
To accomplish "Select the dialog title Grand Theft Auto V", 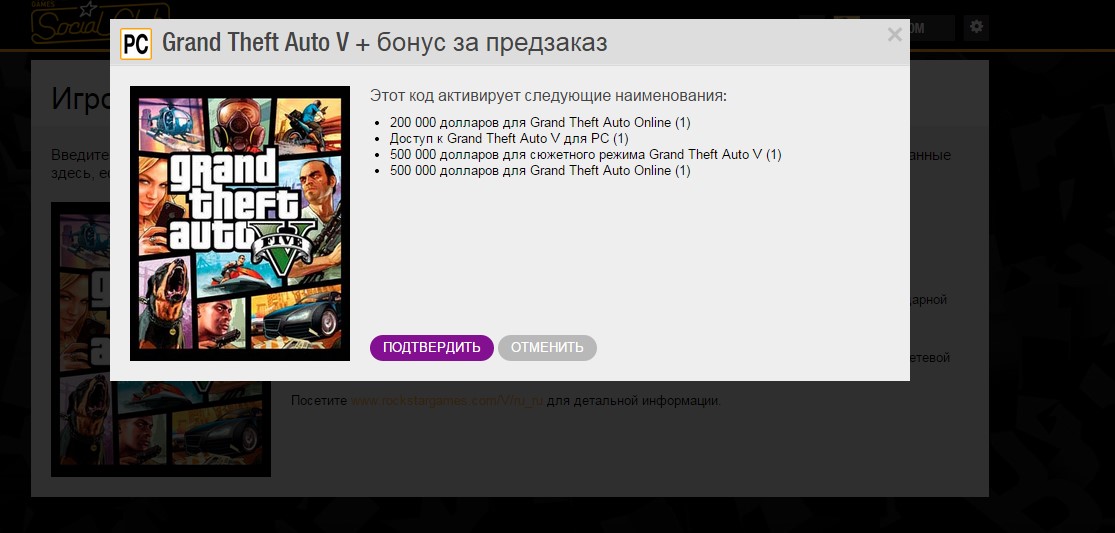I will (x=256, y=43).
